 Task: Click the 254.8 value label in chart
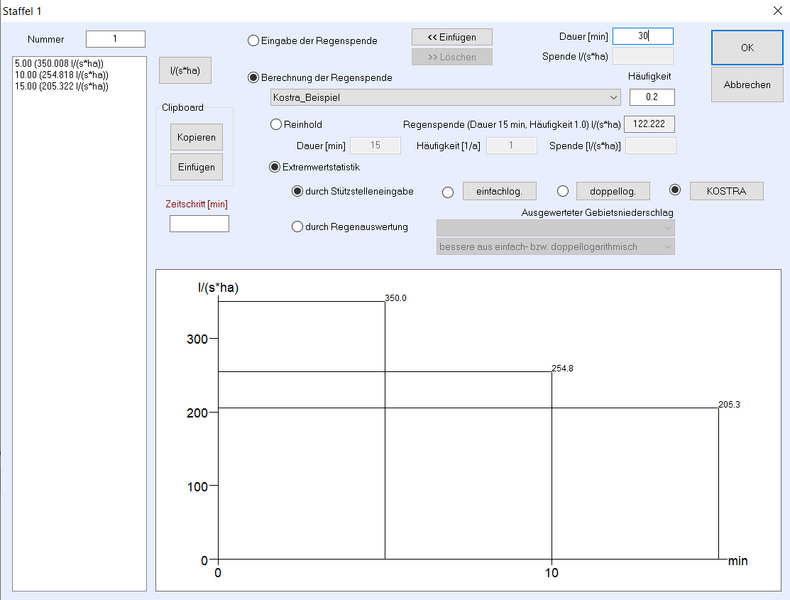point(562,368)
